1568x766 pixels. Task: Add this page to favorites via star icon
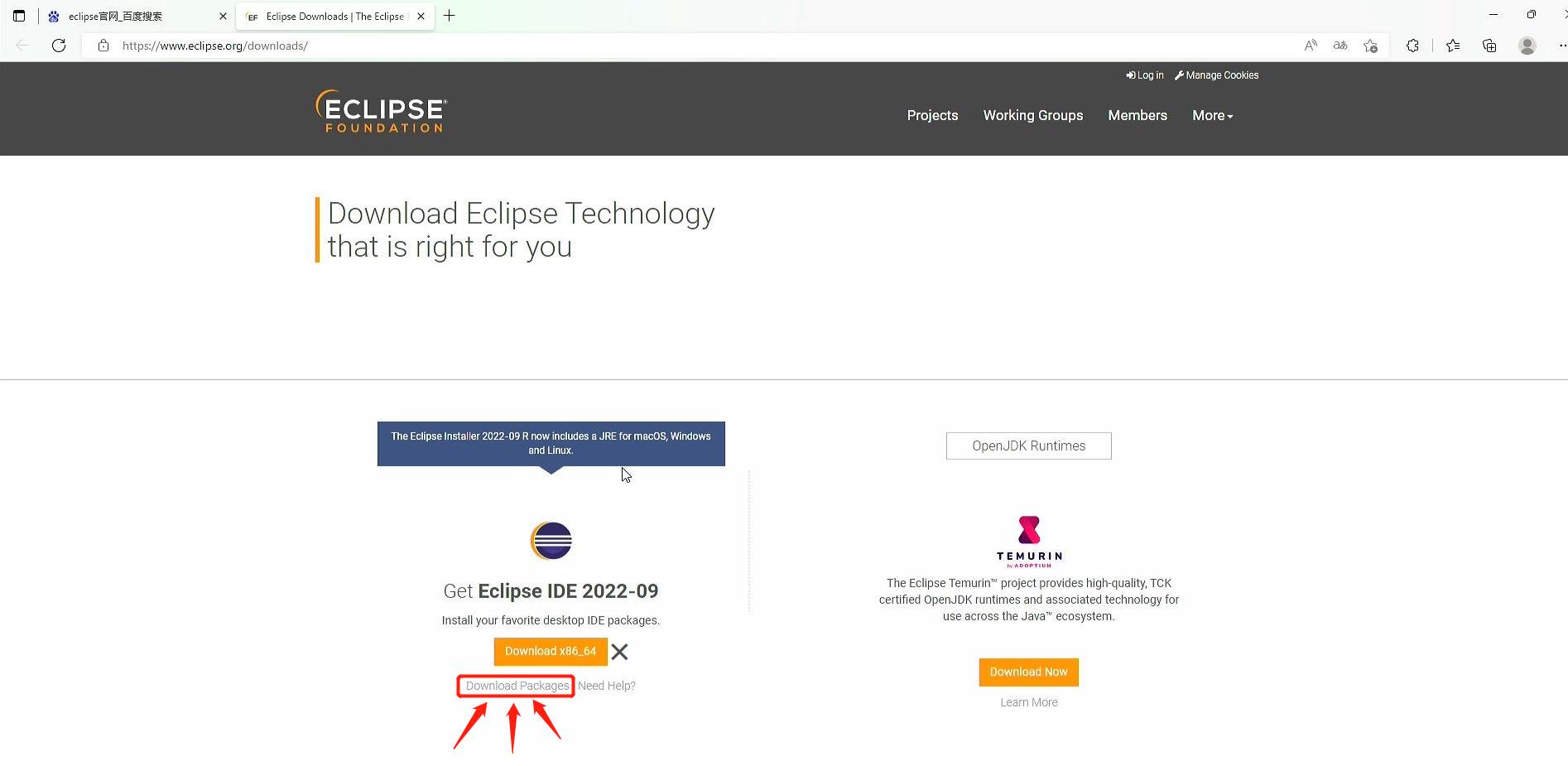click(1370, 46)
